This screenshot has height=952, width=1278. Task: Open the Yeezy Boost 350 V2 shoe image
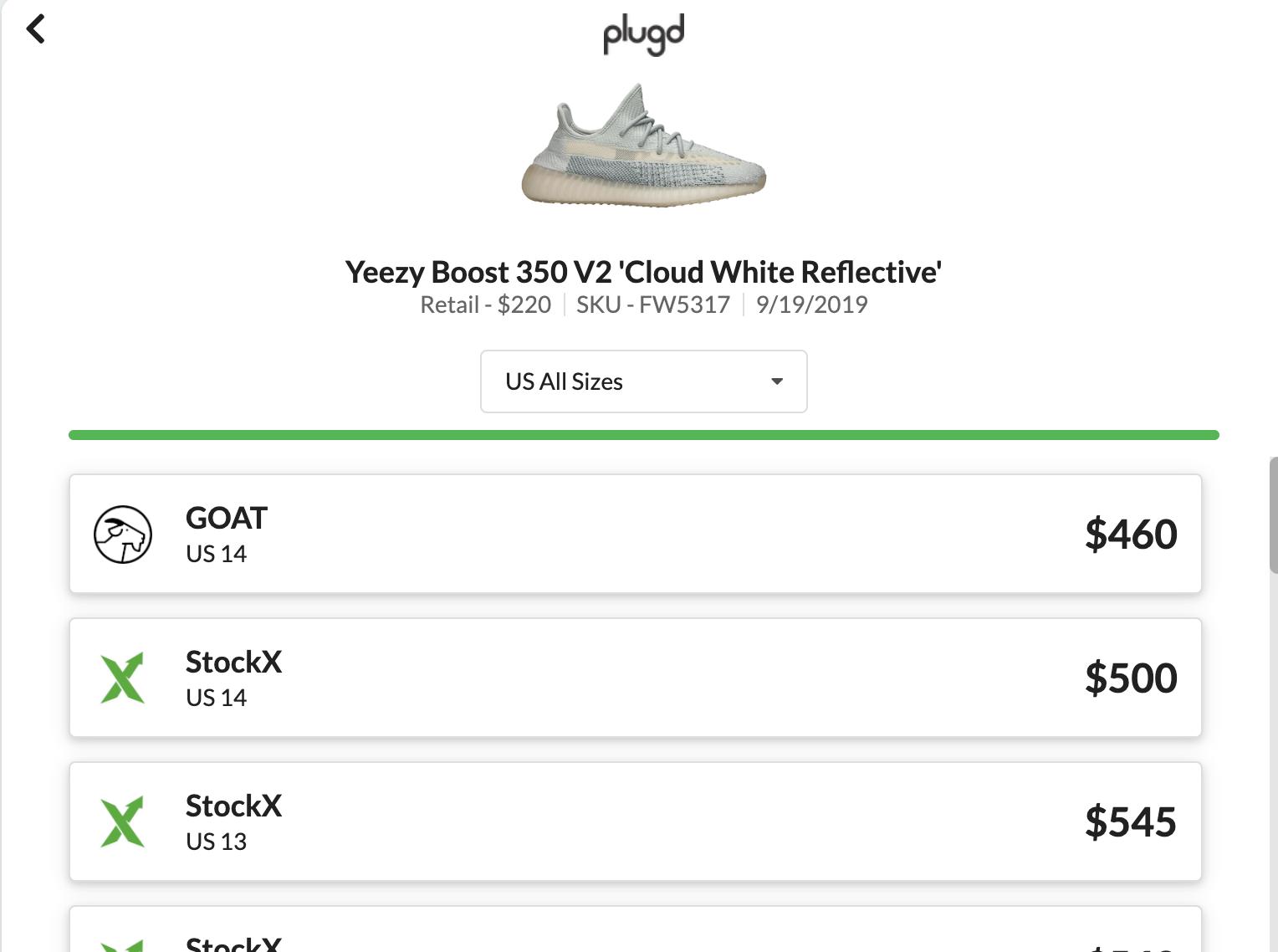click(643, 144)
